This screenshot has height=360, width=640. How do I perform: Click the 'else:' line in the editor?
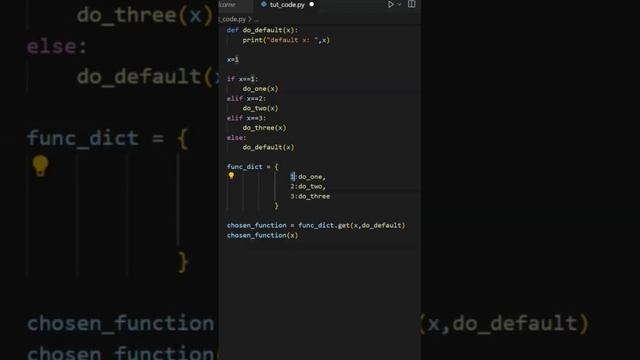[237, 138]
